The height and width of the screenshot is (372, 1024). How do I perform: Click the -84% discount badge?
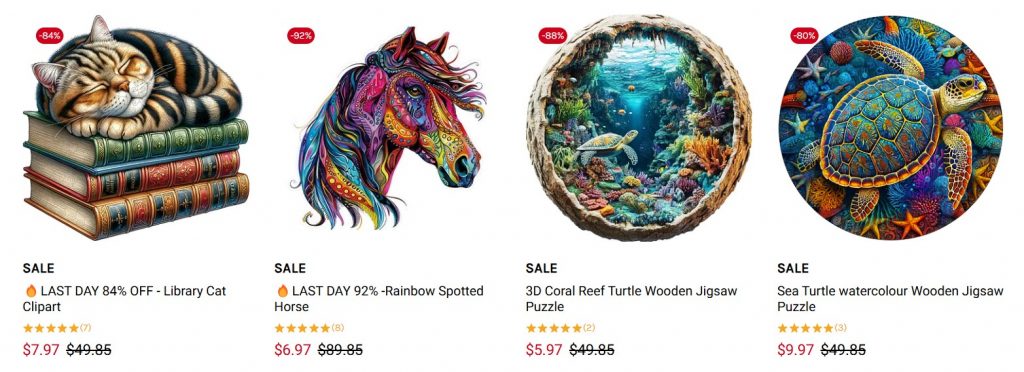pos(50,36)
